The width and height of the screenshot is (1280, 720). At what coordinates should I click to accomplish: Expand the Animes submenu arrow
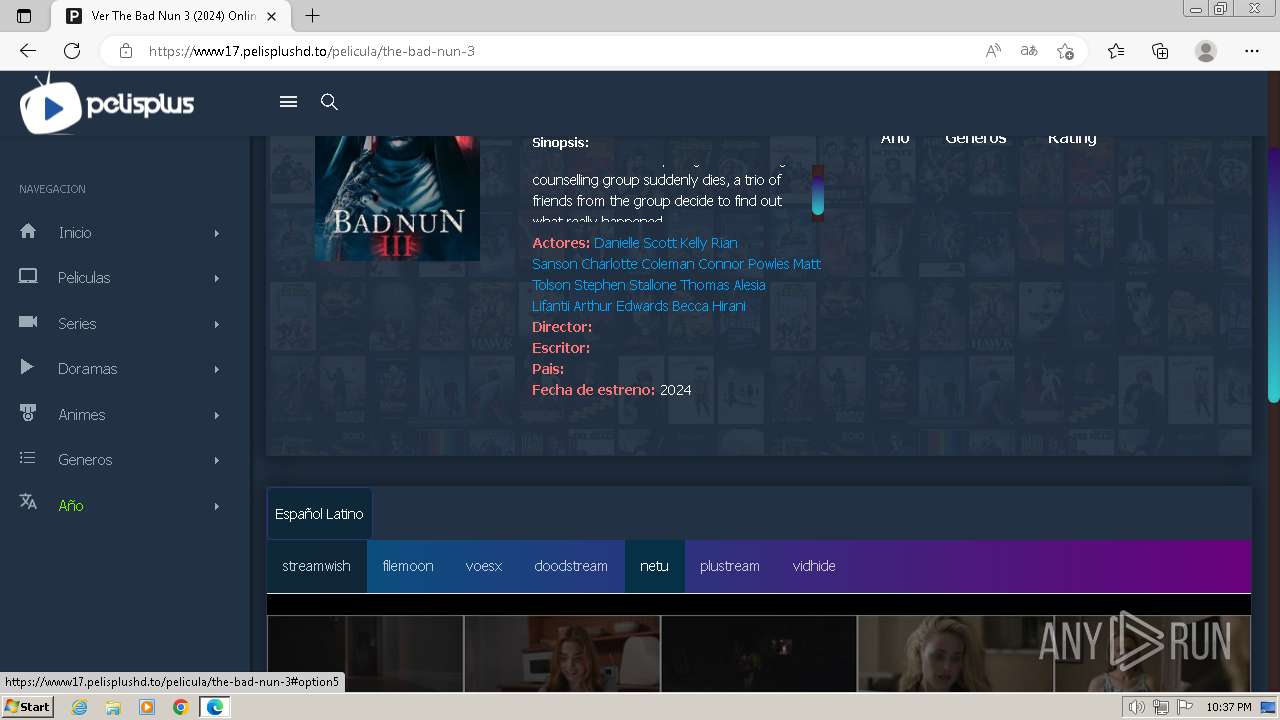tap(216, 415)
